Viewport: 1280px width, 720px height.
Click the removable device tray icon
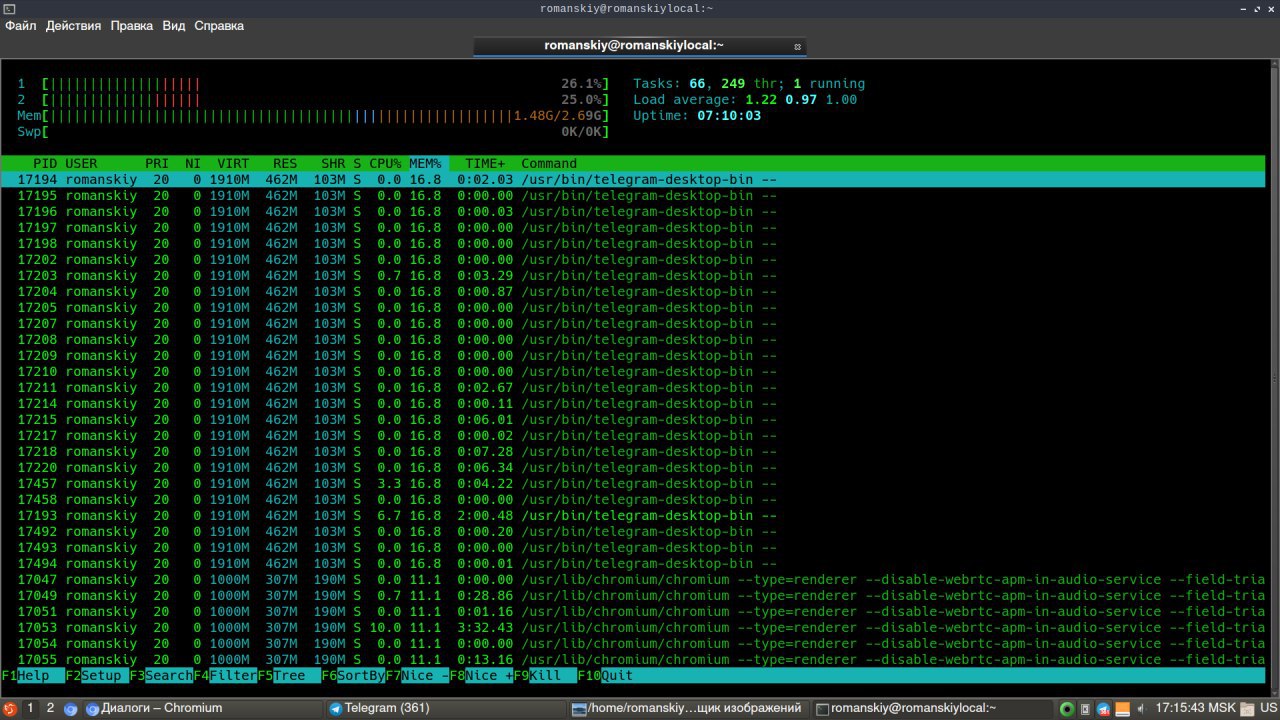point(1085,708)
